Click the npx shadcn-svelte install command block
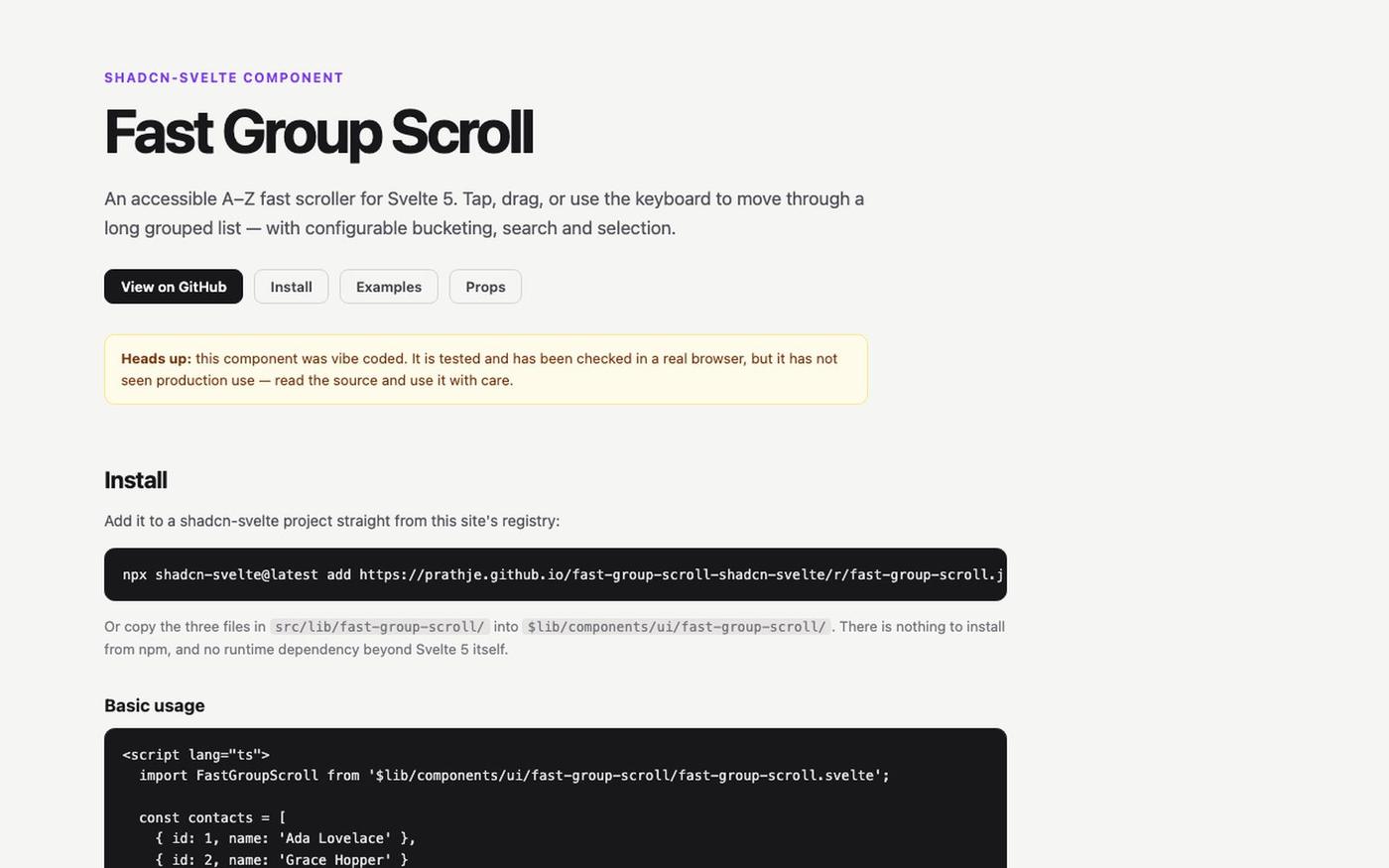This screenshot has width=1389, height=868. 556,574
